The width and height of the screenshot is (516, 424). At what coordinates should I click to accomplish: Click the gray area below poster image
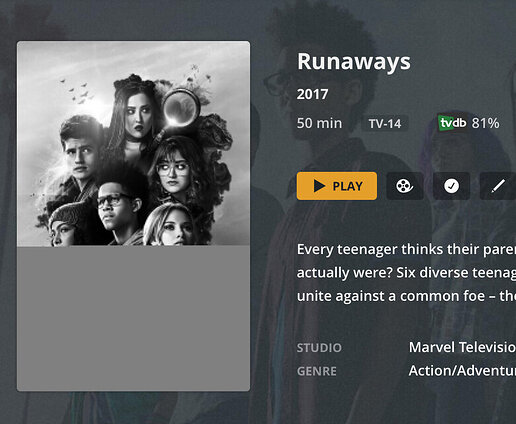click(133, 319)
